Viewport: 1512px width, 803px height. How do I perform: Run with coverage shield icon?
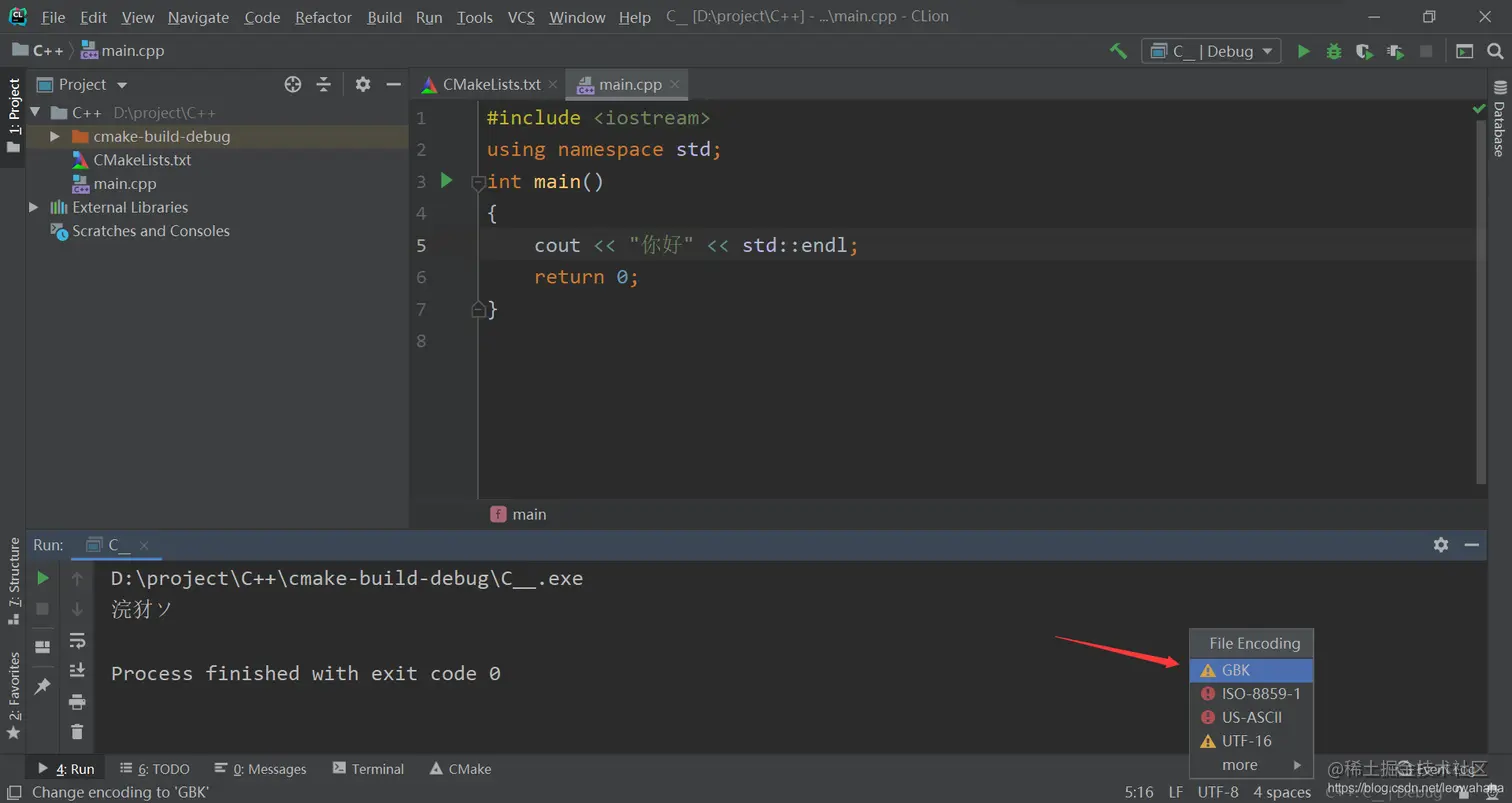click(x=1364, y=51)
